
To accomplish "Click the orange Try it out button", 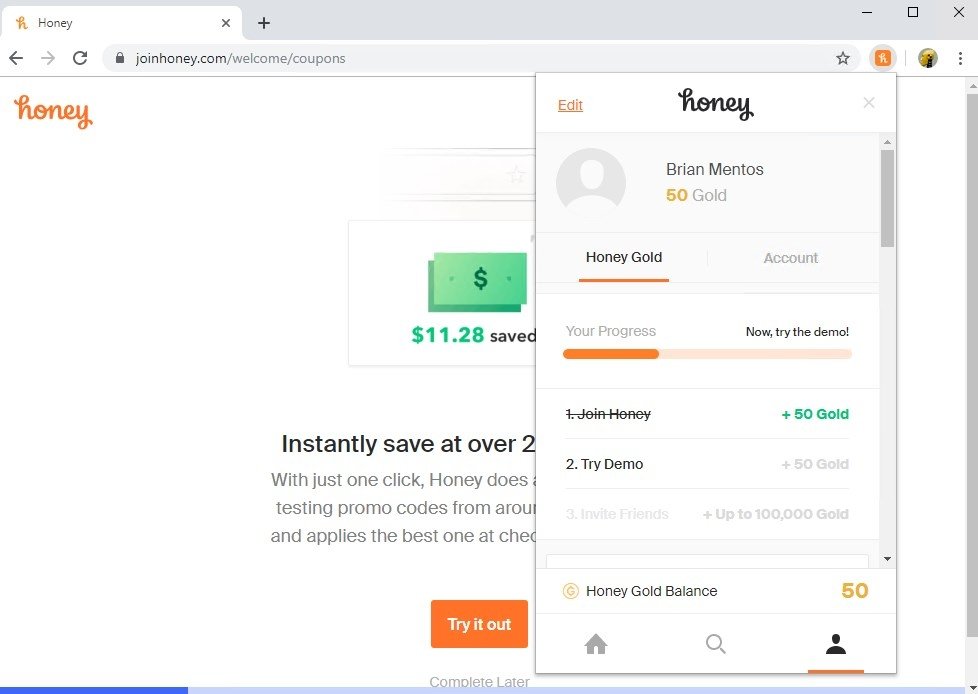I will [x=479, y=624].
